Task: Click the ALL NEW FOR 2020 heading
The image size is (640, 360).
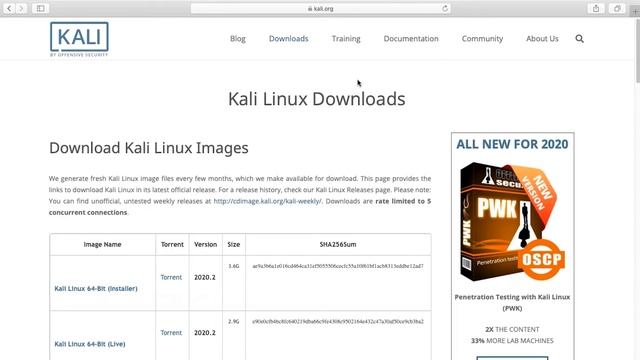Action: point(512,144)
